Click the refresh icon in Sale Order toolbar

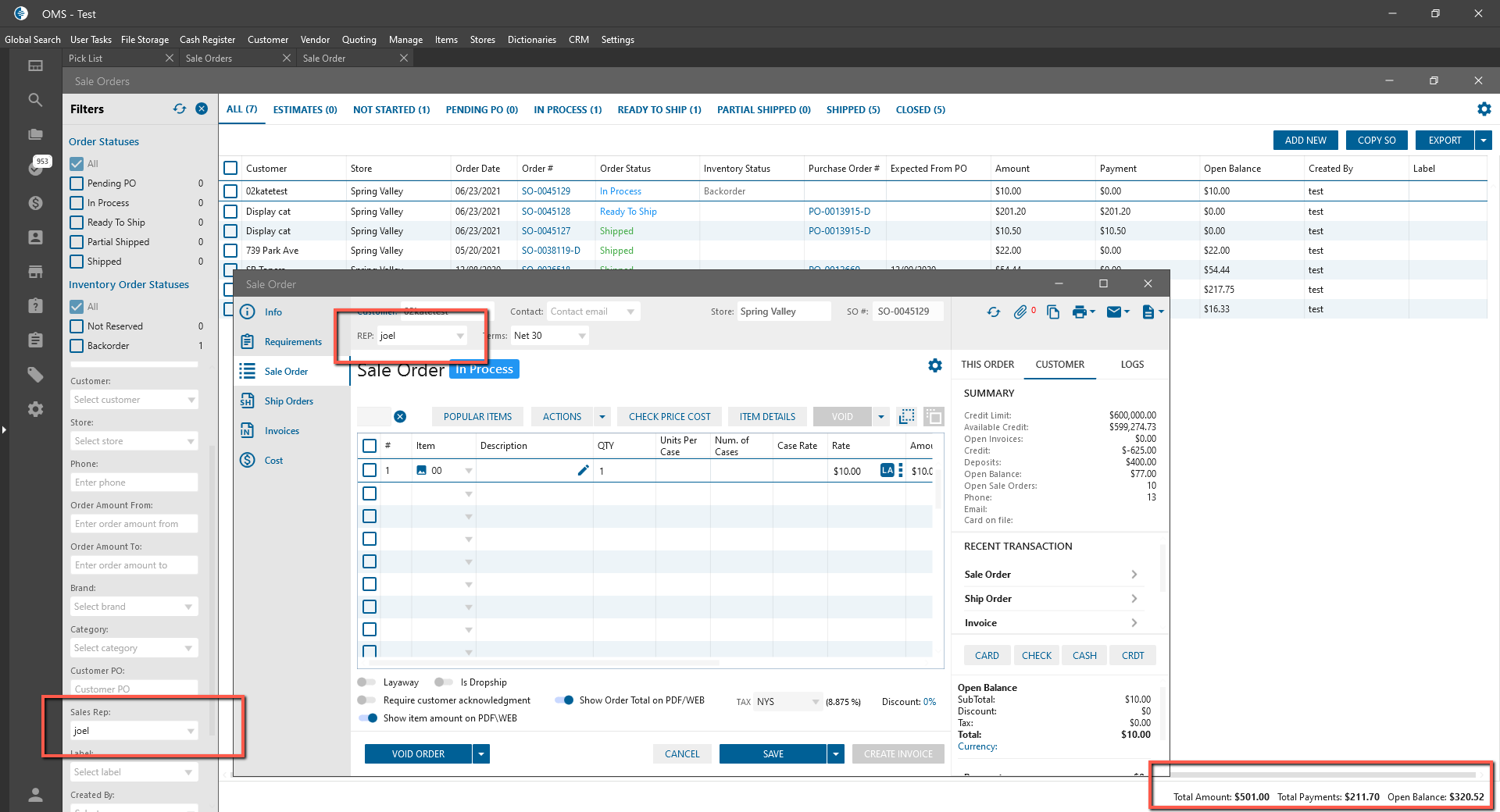pyautogui.click(x=993, y=312)
